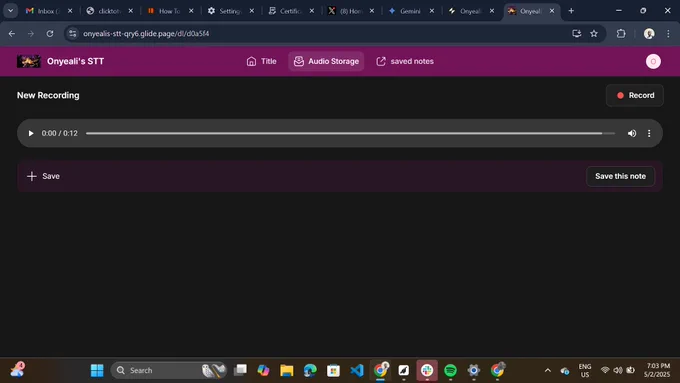Open File Explorer from taskbar

tap(287, 370)
